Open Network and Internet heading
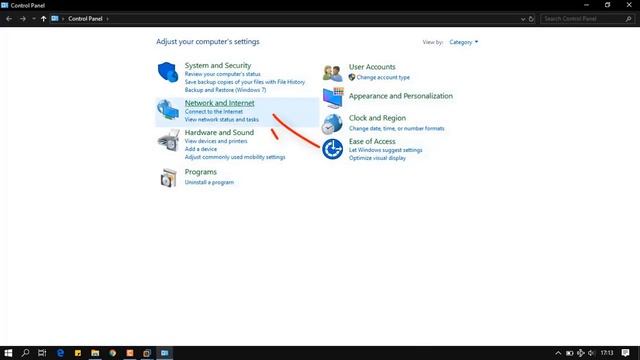The image size is (640, 360). (219, 103)
